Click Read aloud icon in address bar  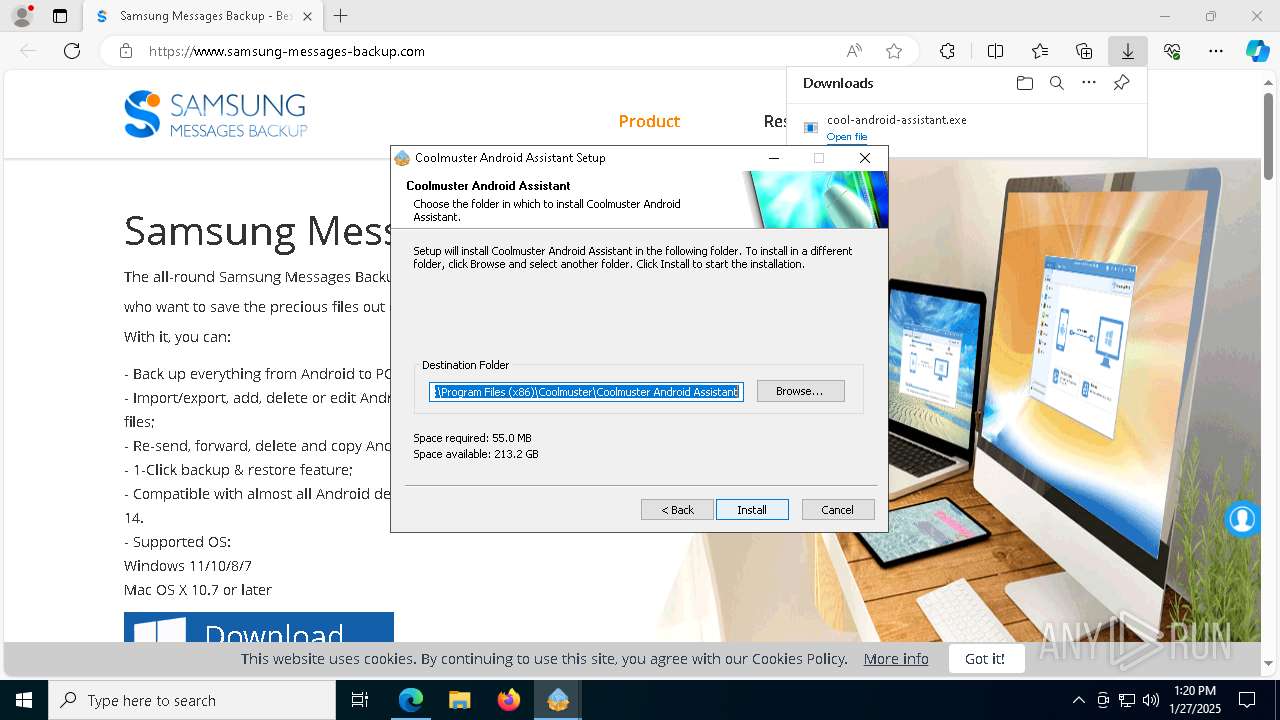[x=854, y=51]
